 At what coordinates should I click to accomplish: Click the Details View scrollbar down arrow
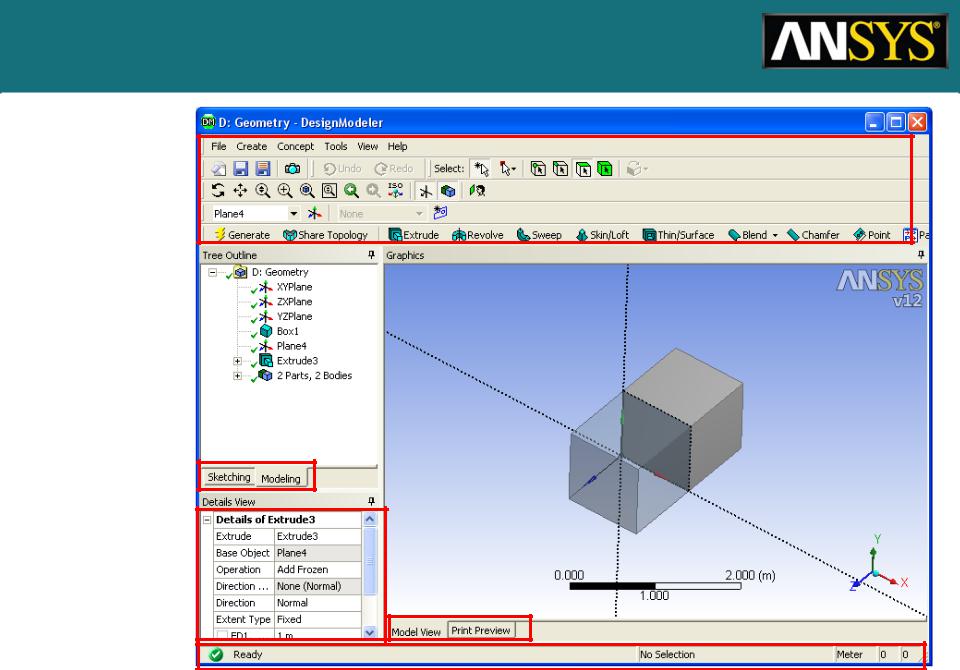tap(370, 631)
